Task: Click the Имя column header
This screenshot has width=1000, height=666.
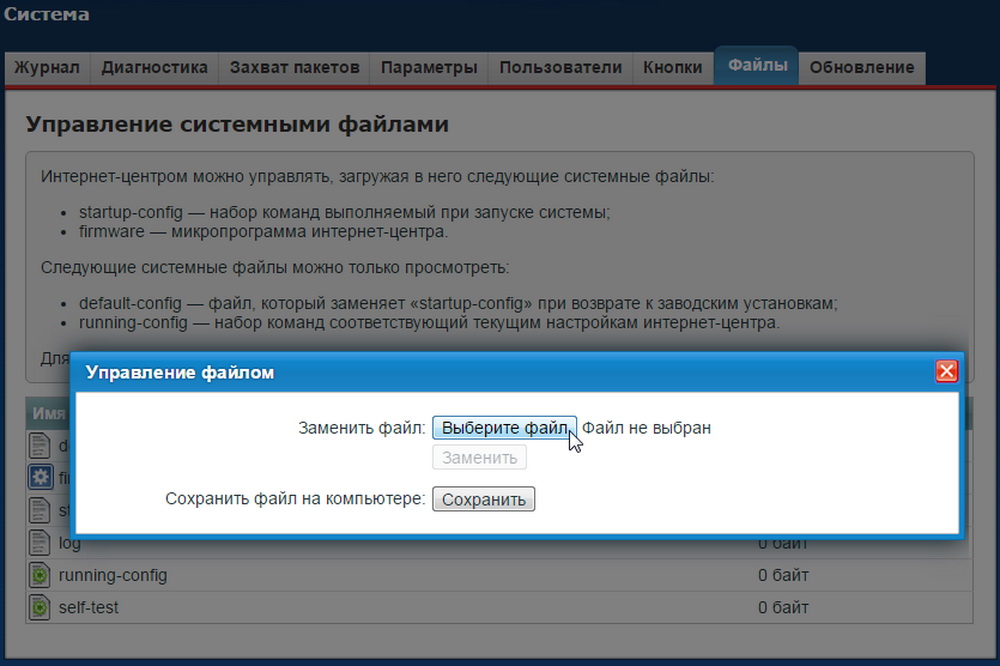Action: pos(52,413)
